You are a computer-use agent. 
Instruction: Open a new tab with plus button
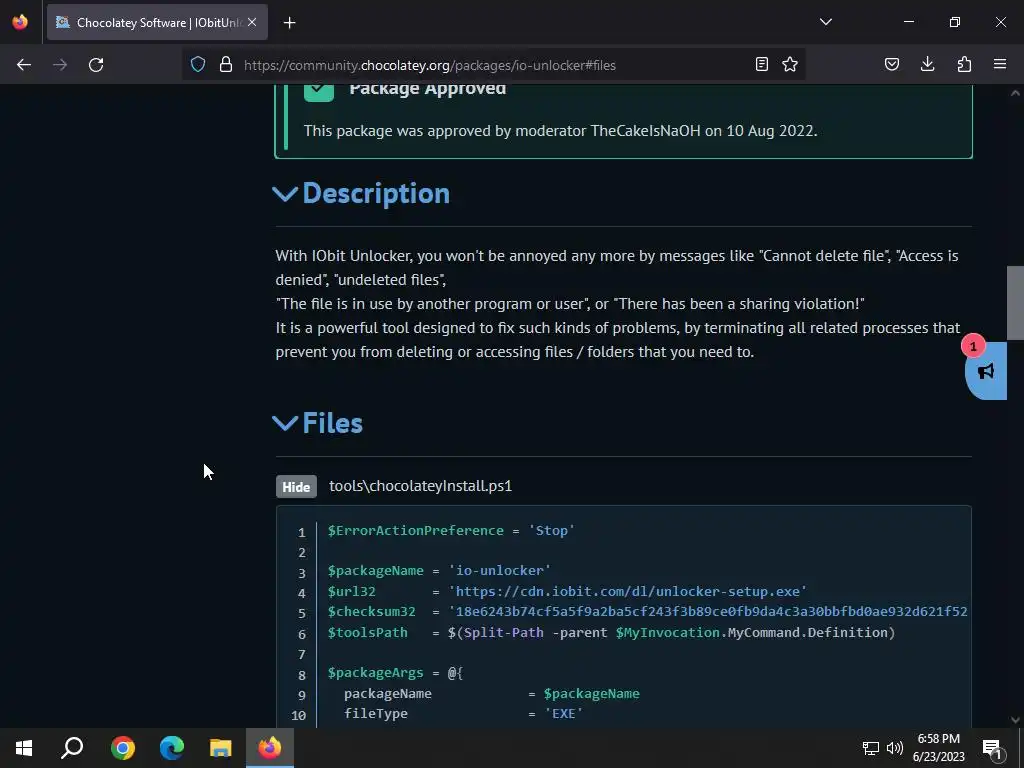[289, 23]
